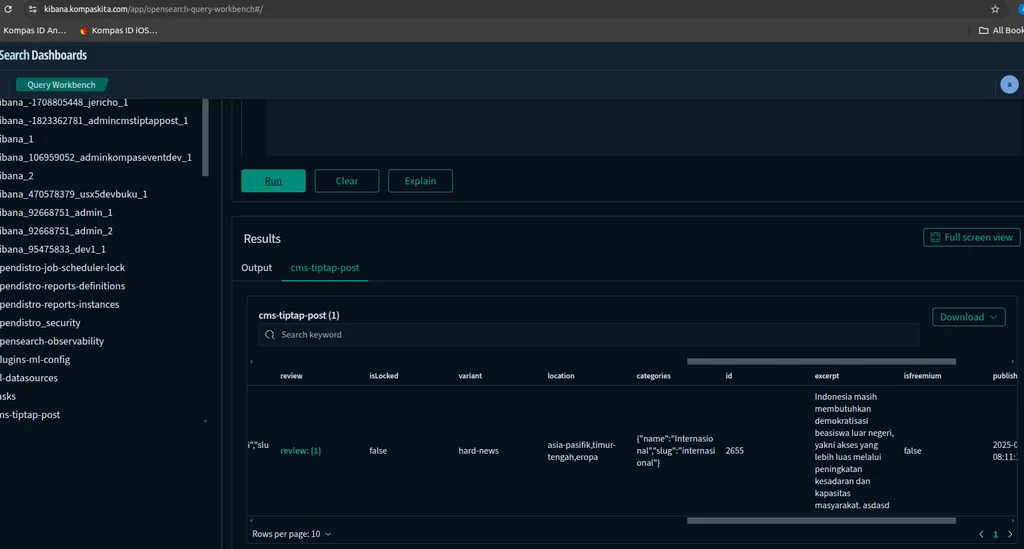Select the opendistro_security index
This screenshot has height=549, width=1024.
(40, 322)
